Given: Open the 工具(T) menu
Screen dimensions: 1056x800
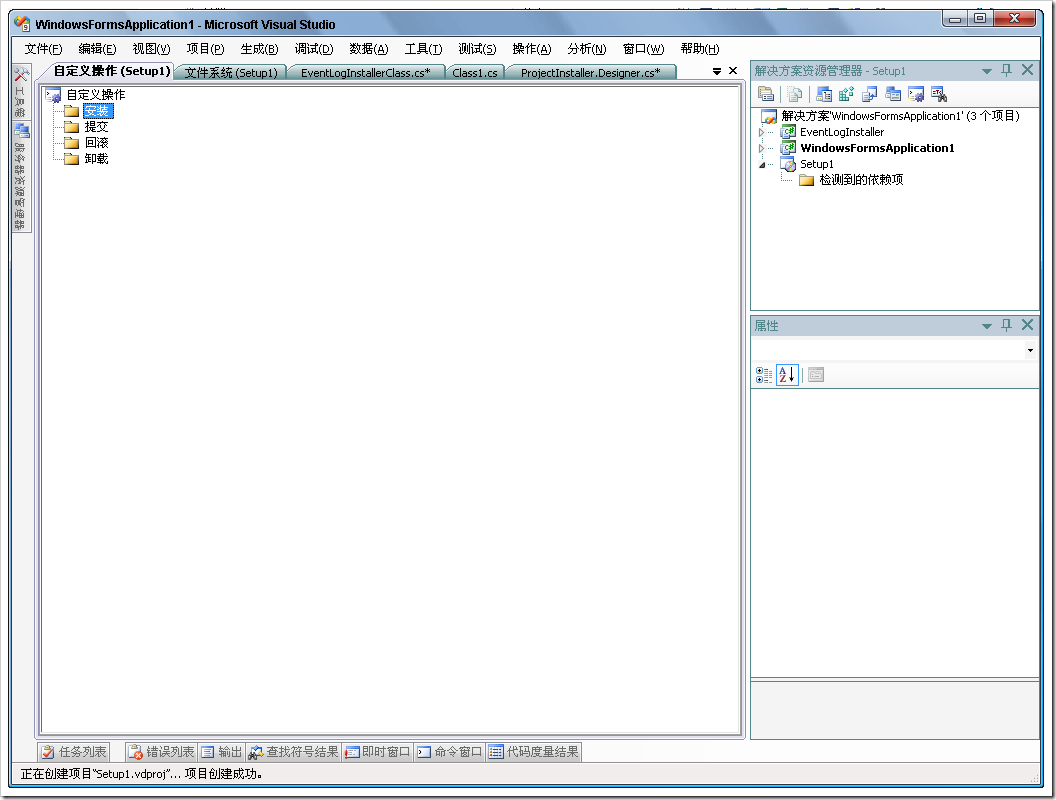Looking at the screenshot, I should [x=424, y=48].
